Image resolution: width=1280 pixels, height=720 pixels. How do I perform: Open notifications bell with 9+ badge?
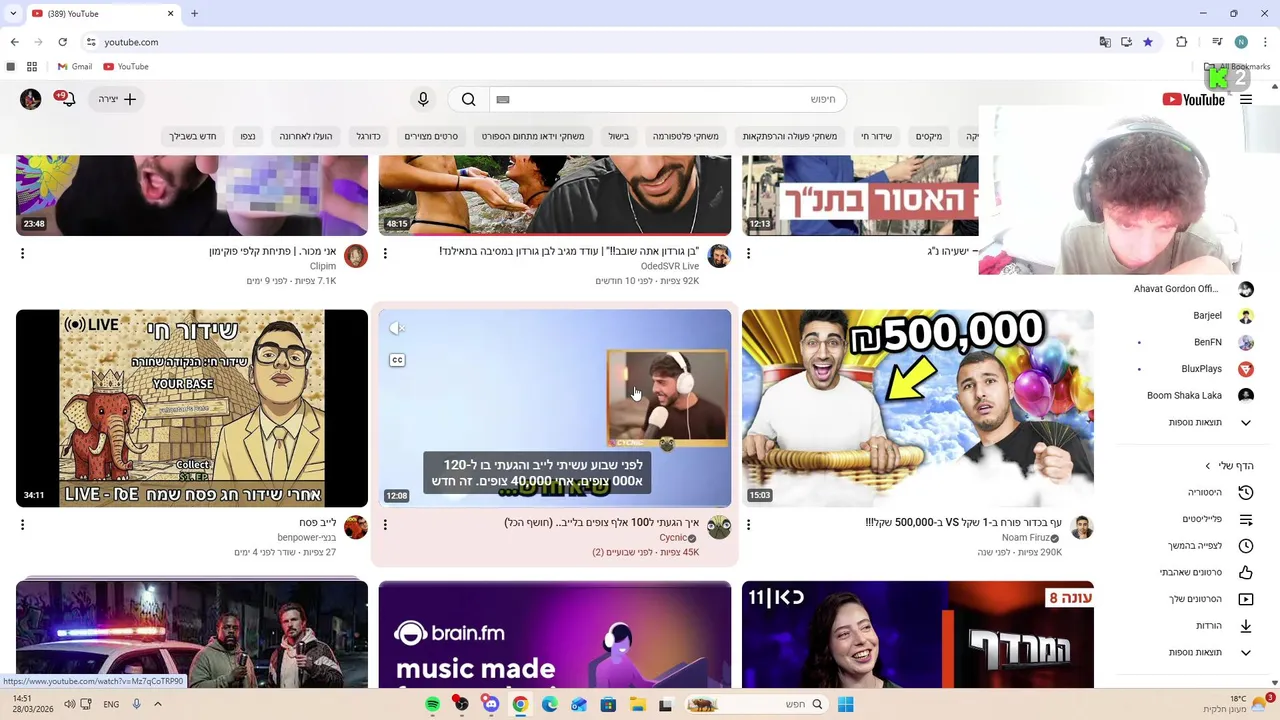click(67, 99)
